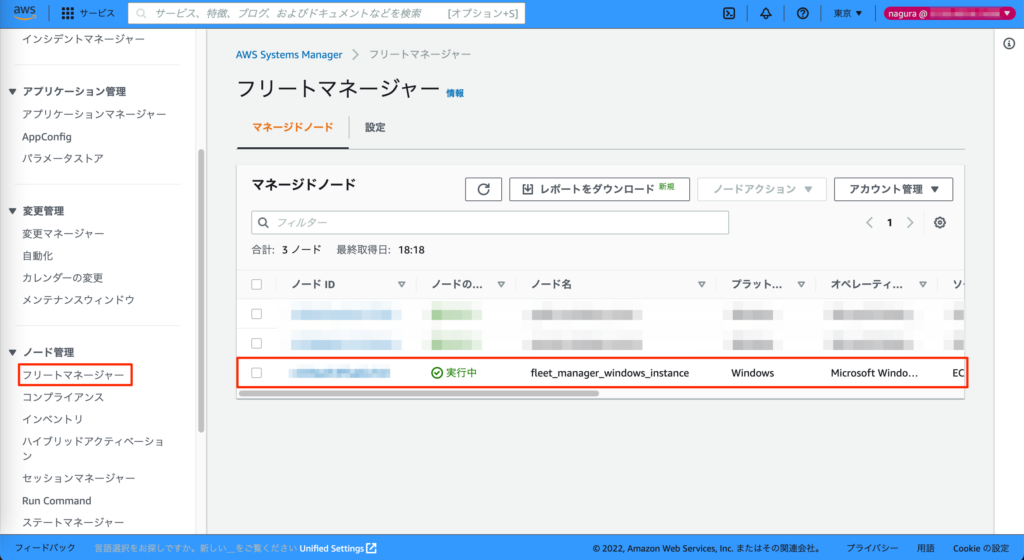The width and height of the screenshot is (1024, 560).
Task: Click the table horizontal scrollbar
Action: coord(419,394)
